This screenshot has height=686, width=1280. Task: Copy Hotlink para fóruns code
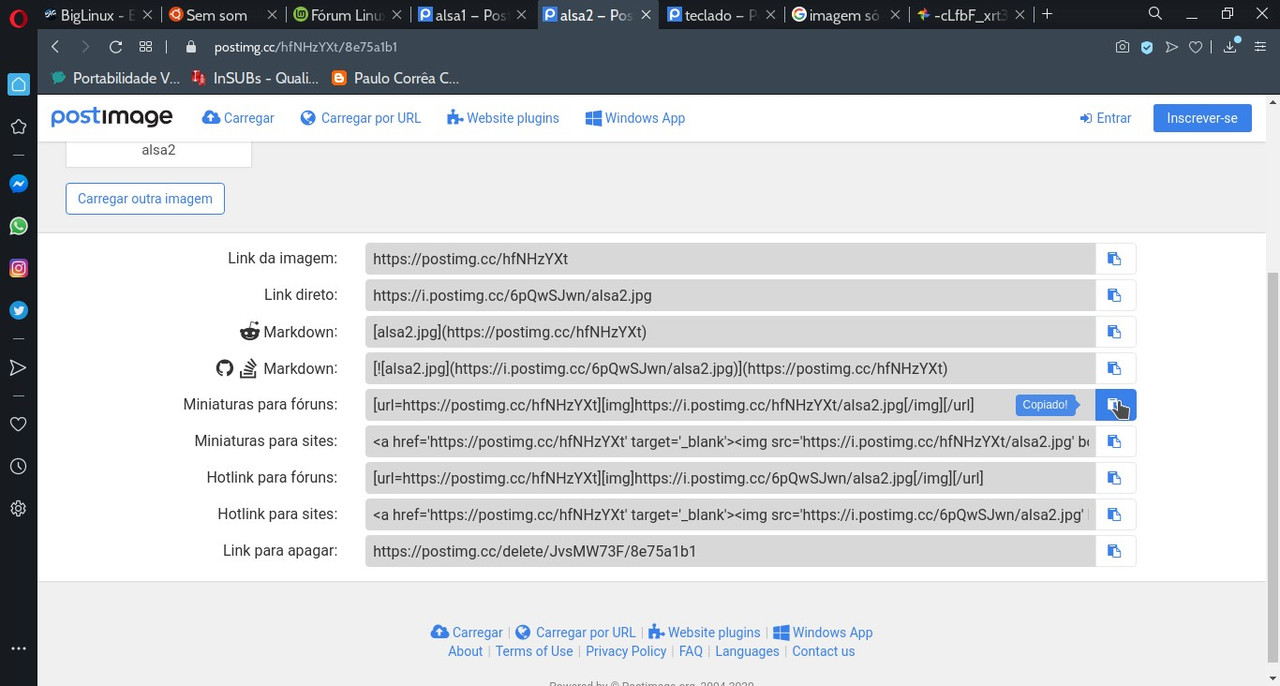tap(1115, 478)
